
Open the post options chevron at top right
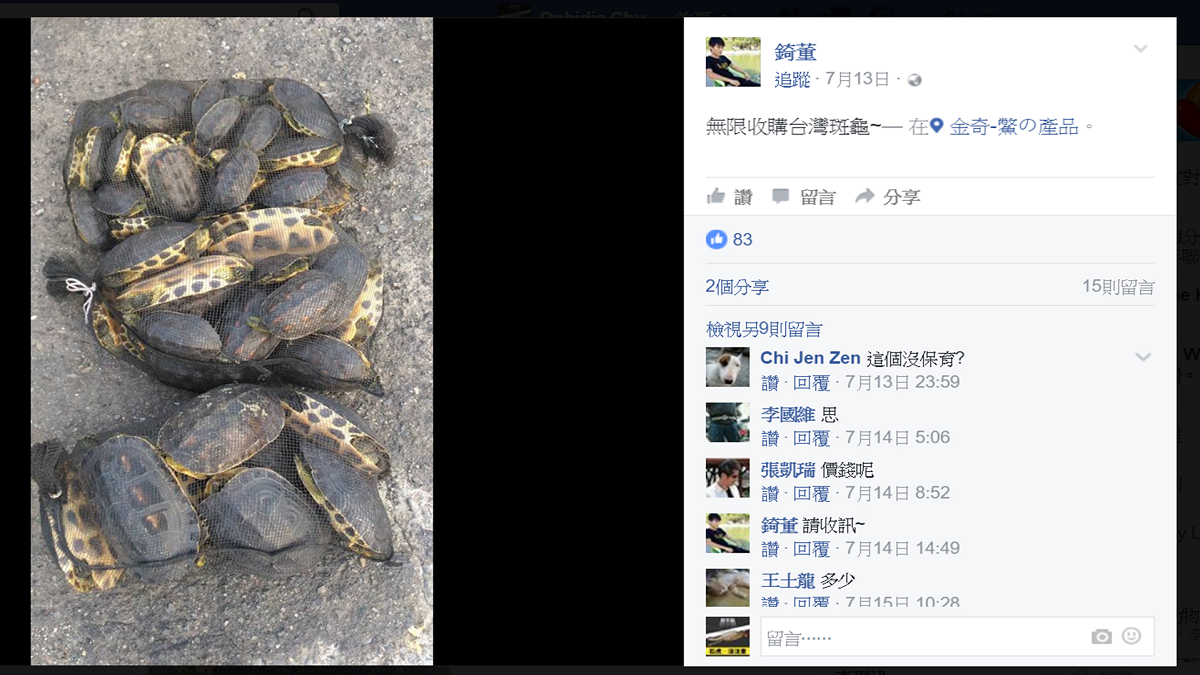(x=1141, y=49)
